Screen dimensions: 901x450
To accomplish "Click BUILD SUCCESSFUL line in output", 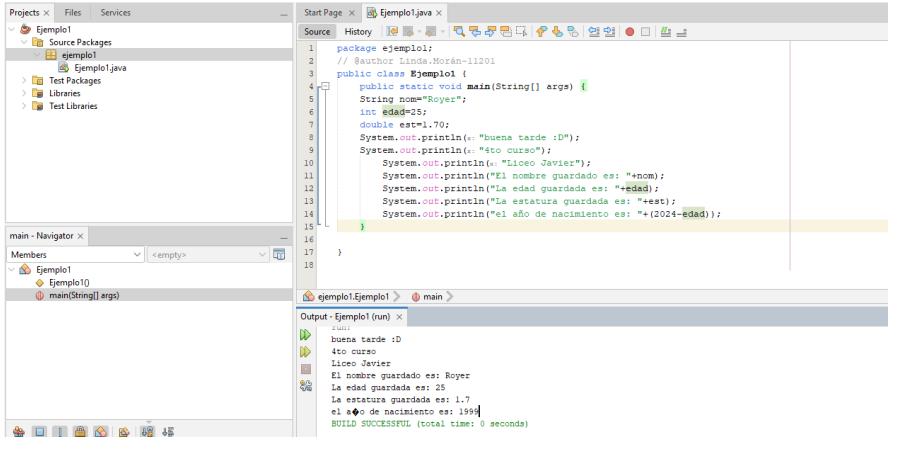I will click(x=429, y=424).
